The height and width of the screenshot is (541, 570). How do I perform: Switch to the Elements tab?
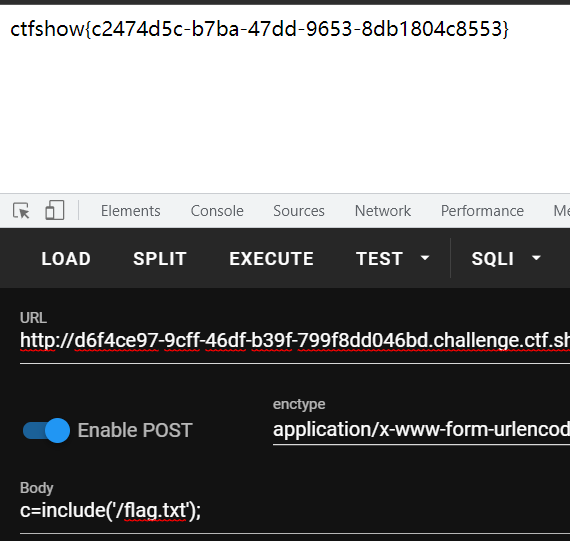pos(131,211)
